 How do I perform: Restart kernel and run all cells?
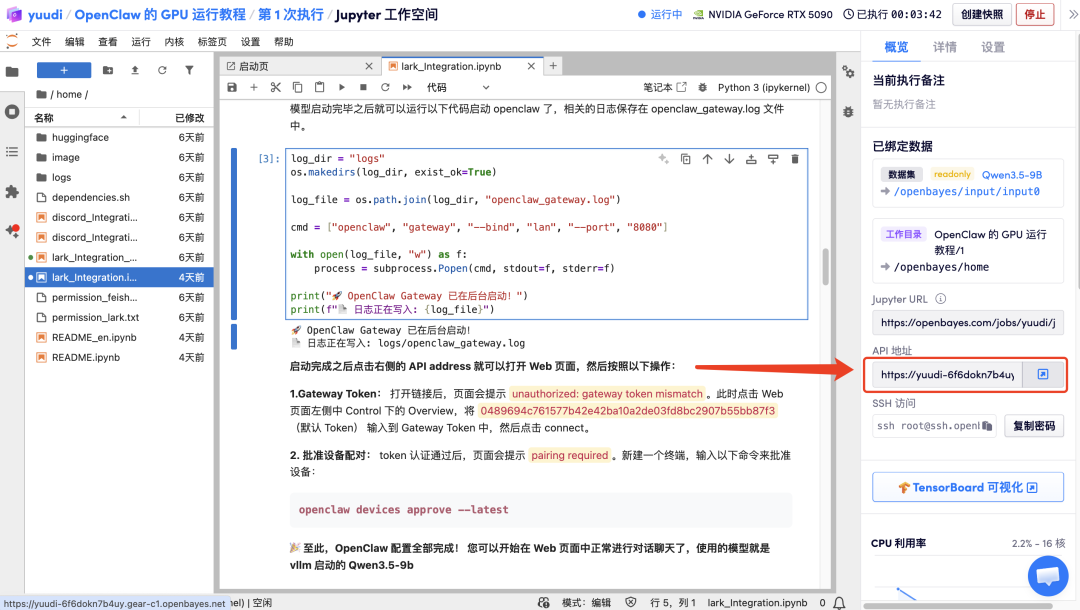coord(407,87)
